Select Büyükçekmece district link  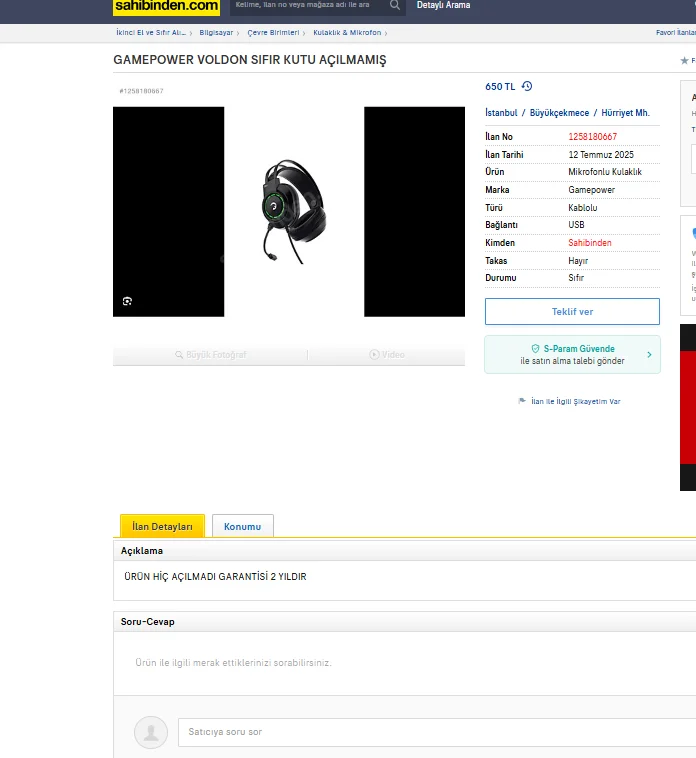(559, 113)
